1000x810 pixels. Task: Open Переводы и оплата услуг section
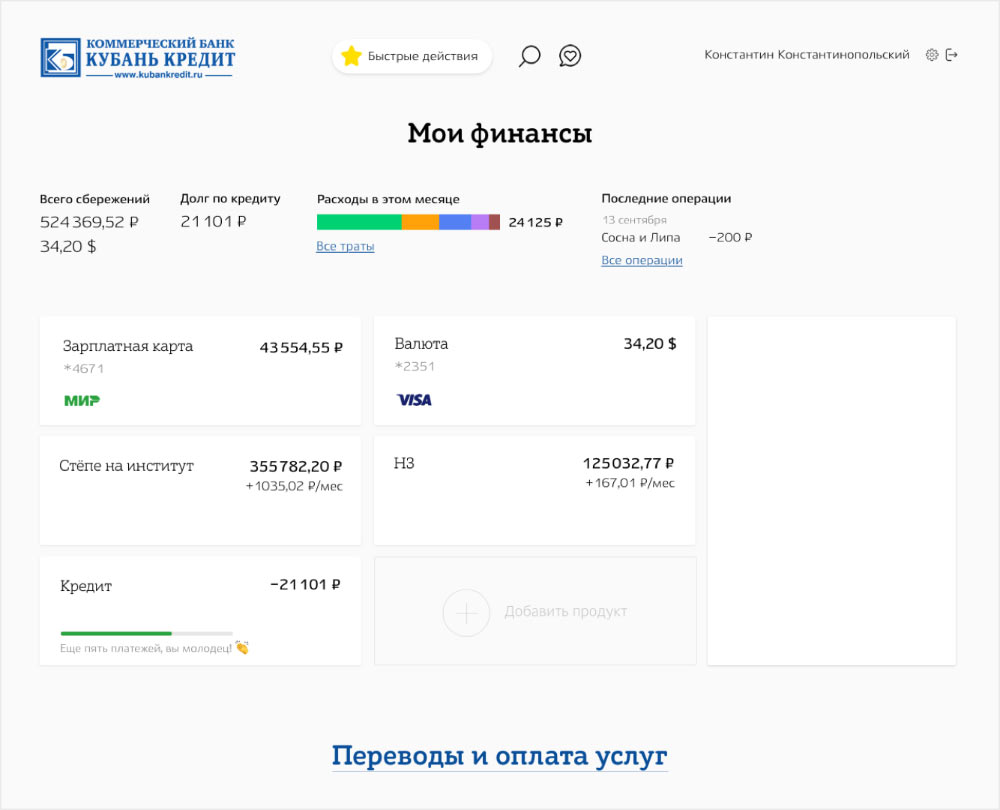[499, 756]
